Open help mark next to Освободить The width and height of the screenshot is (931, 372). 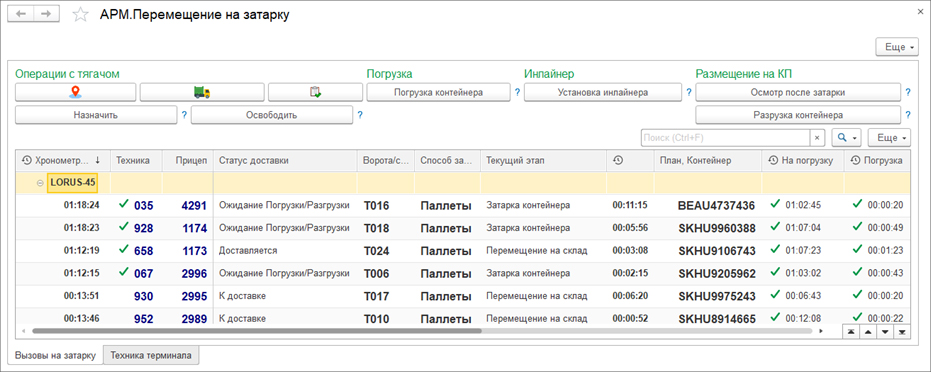(360, 115)
